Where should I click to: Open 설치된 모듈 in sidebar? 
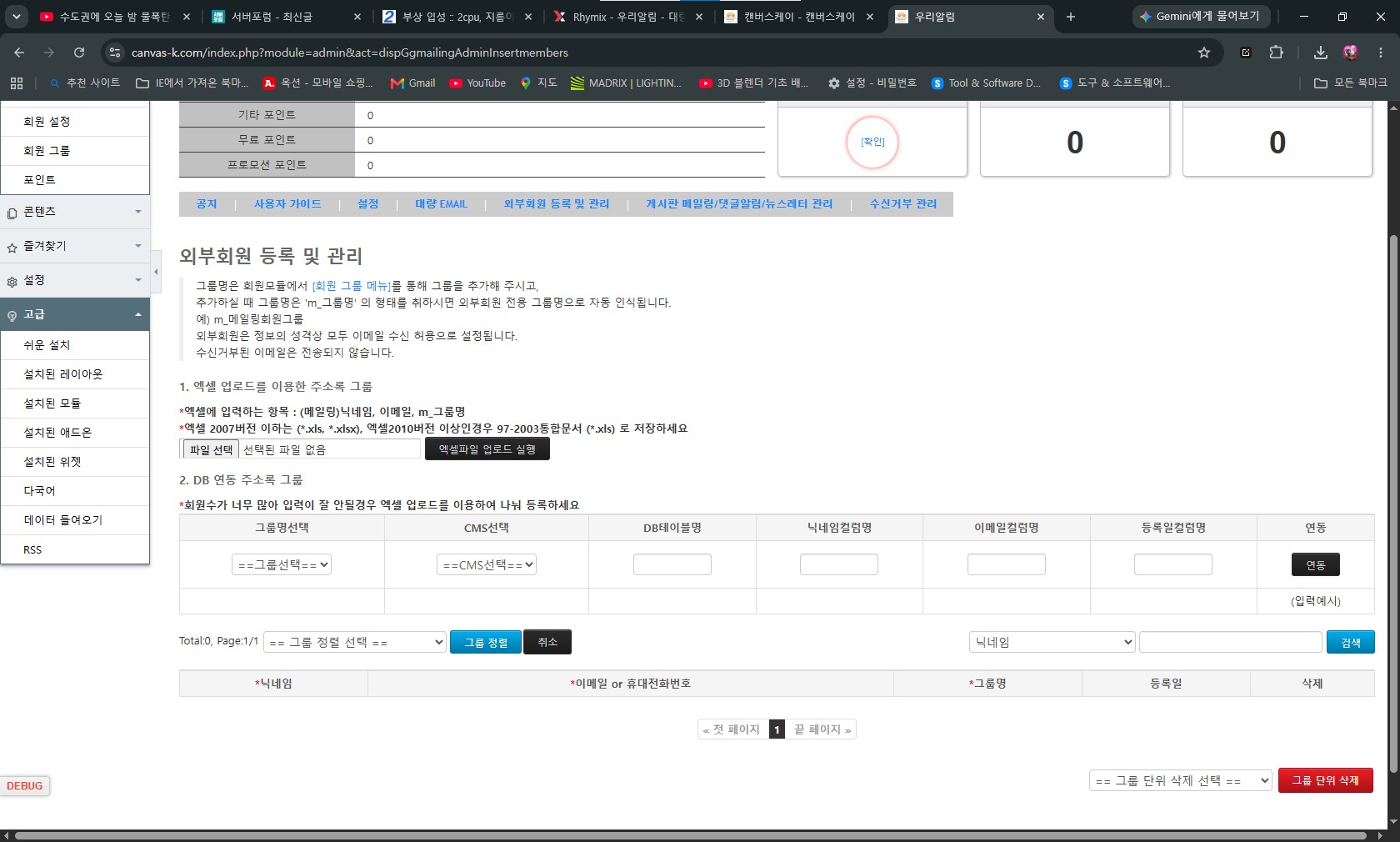click(75, 403)
